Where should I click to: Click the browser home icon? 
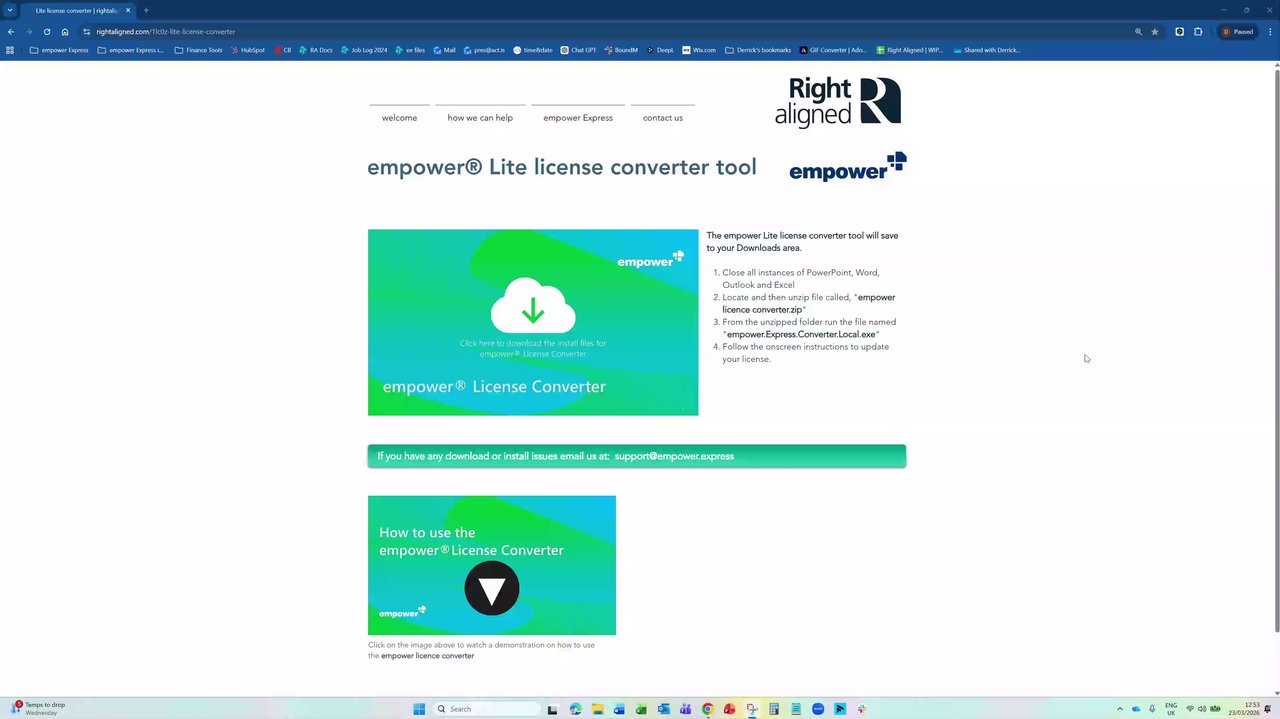click(65, 32)
